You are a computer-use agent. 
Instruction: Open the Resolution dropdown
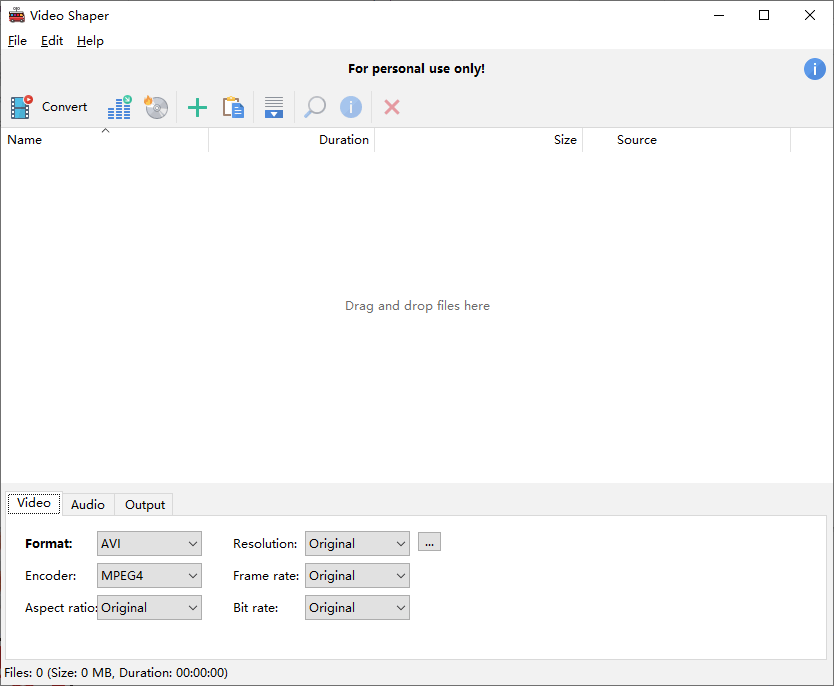click(x=357, y=543)
